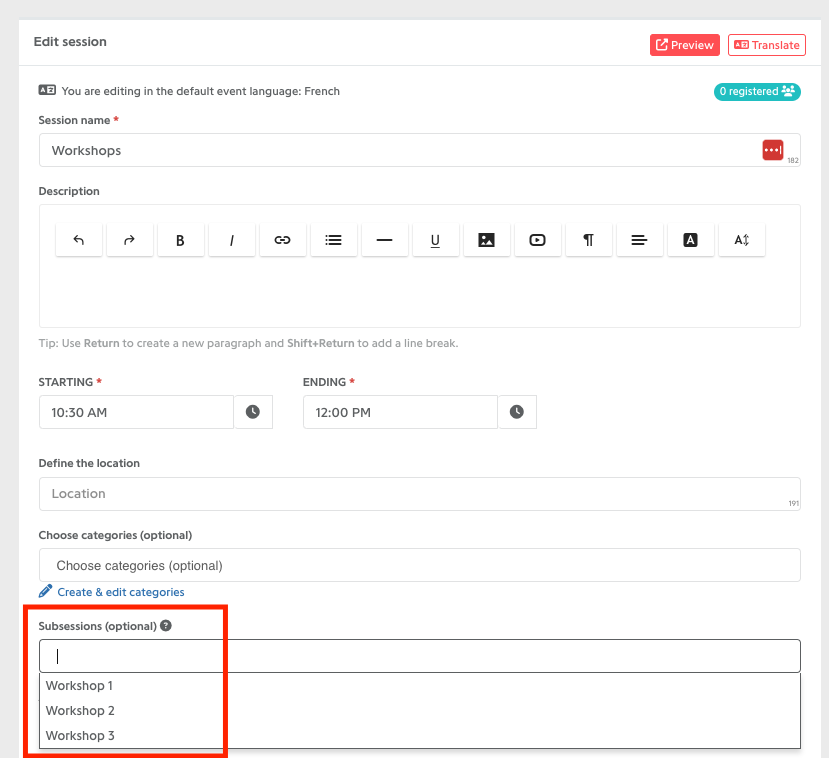Screen dimensions: 829x758
Task: Select Workshop 2 from subsessions list
Action: [420, 710]
